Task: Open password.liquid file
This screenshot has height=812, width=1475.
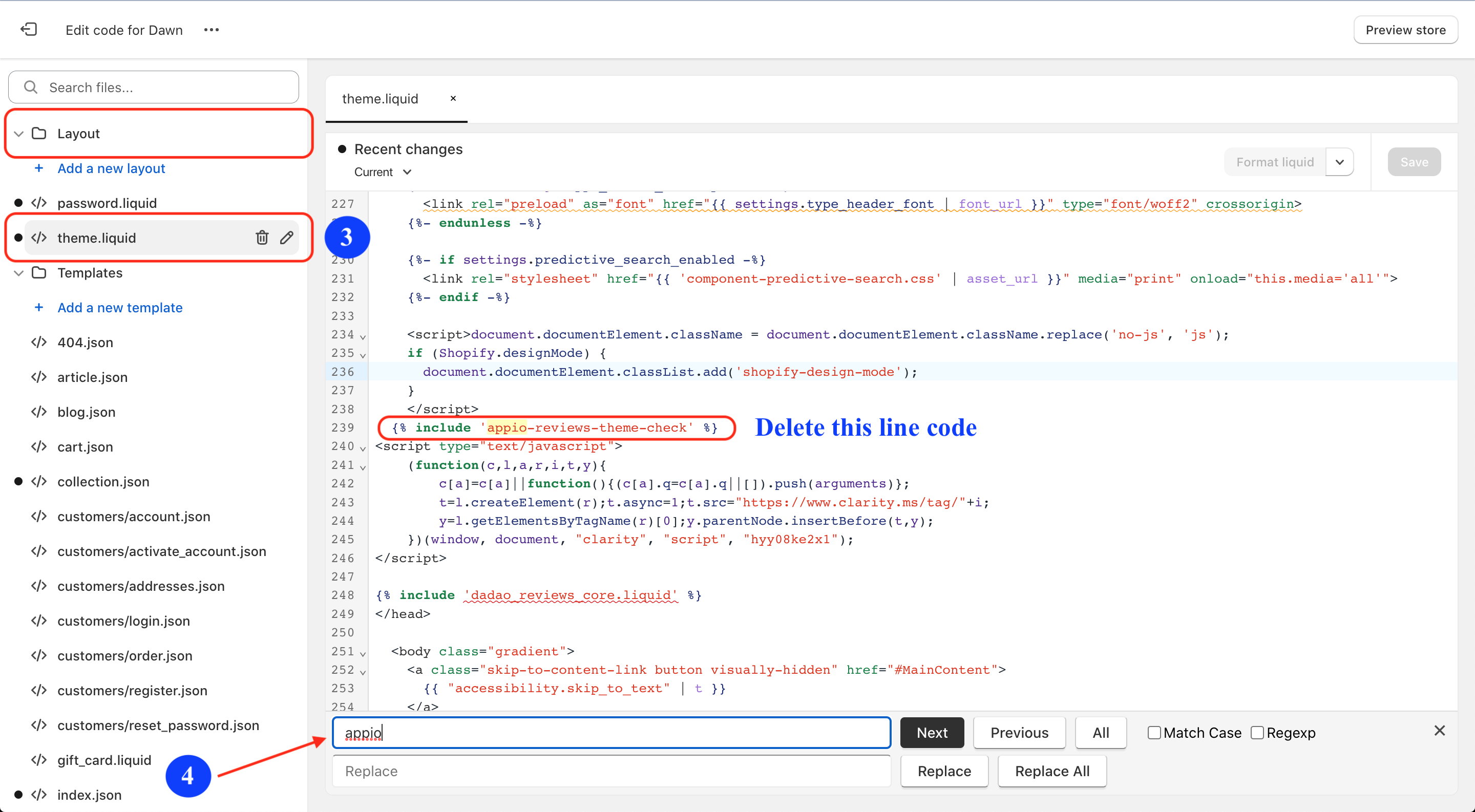Action: coord(107,203)
